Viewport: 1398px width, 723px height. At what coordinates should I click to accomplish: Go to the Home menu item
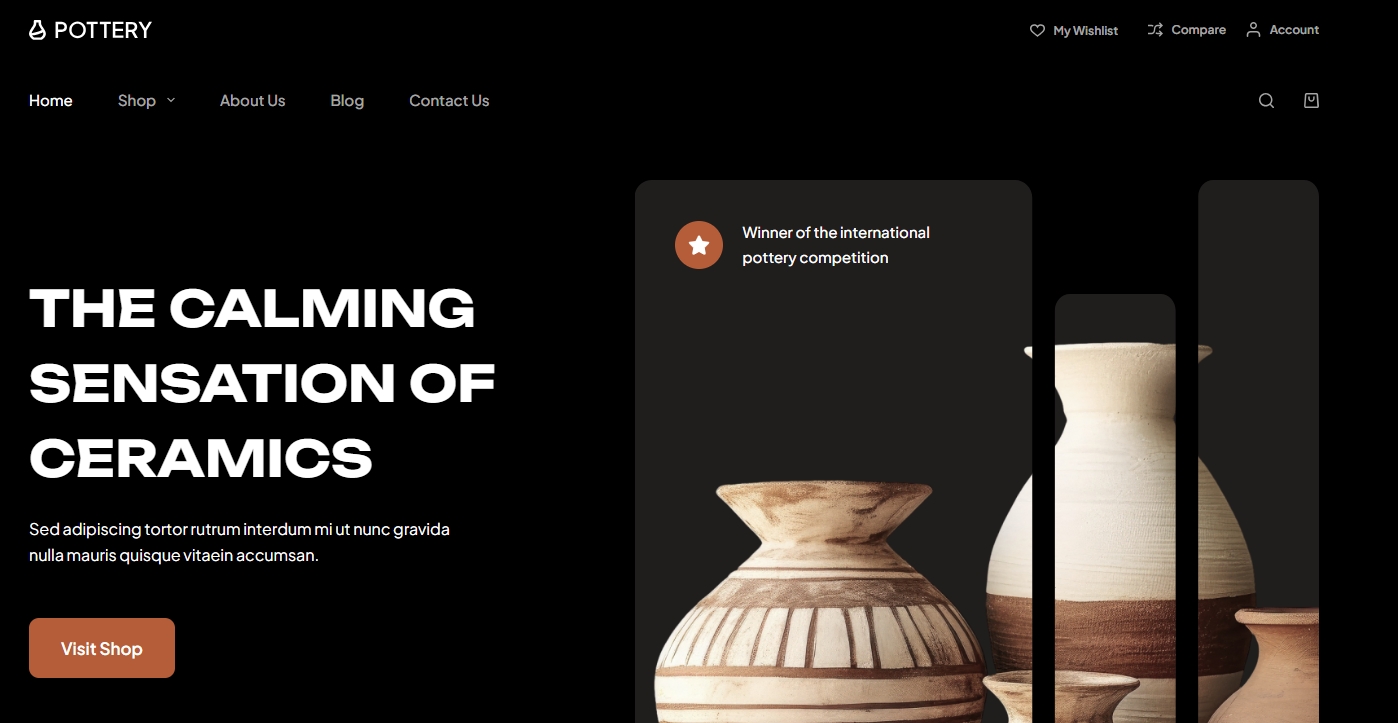pos(51,100)
